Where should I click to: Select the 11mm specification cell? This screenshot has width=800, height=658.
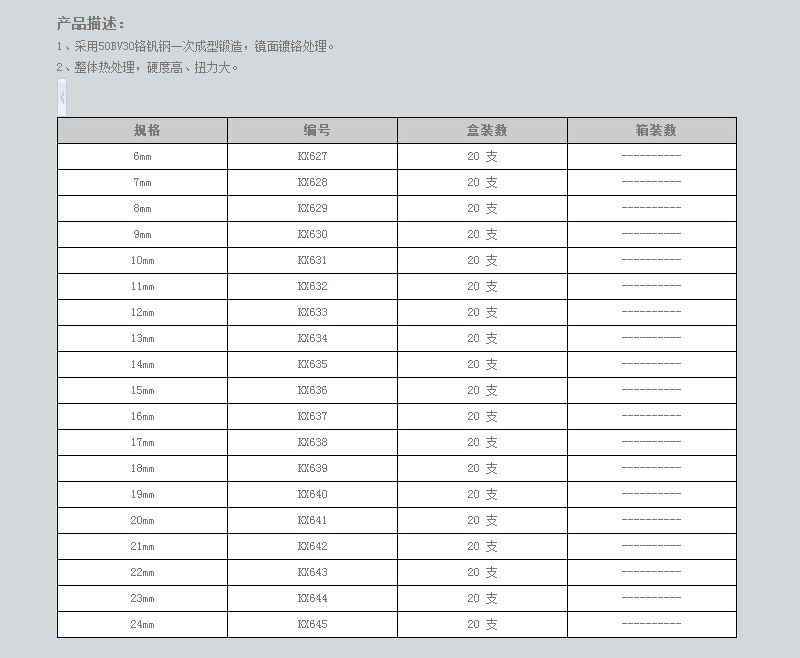(x=142, y=287)
